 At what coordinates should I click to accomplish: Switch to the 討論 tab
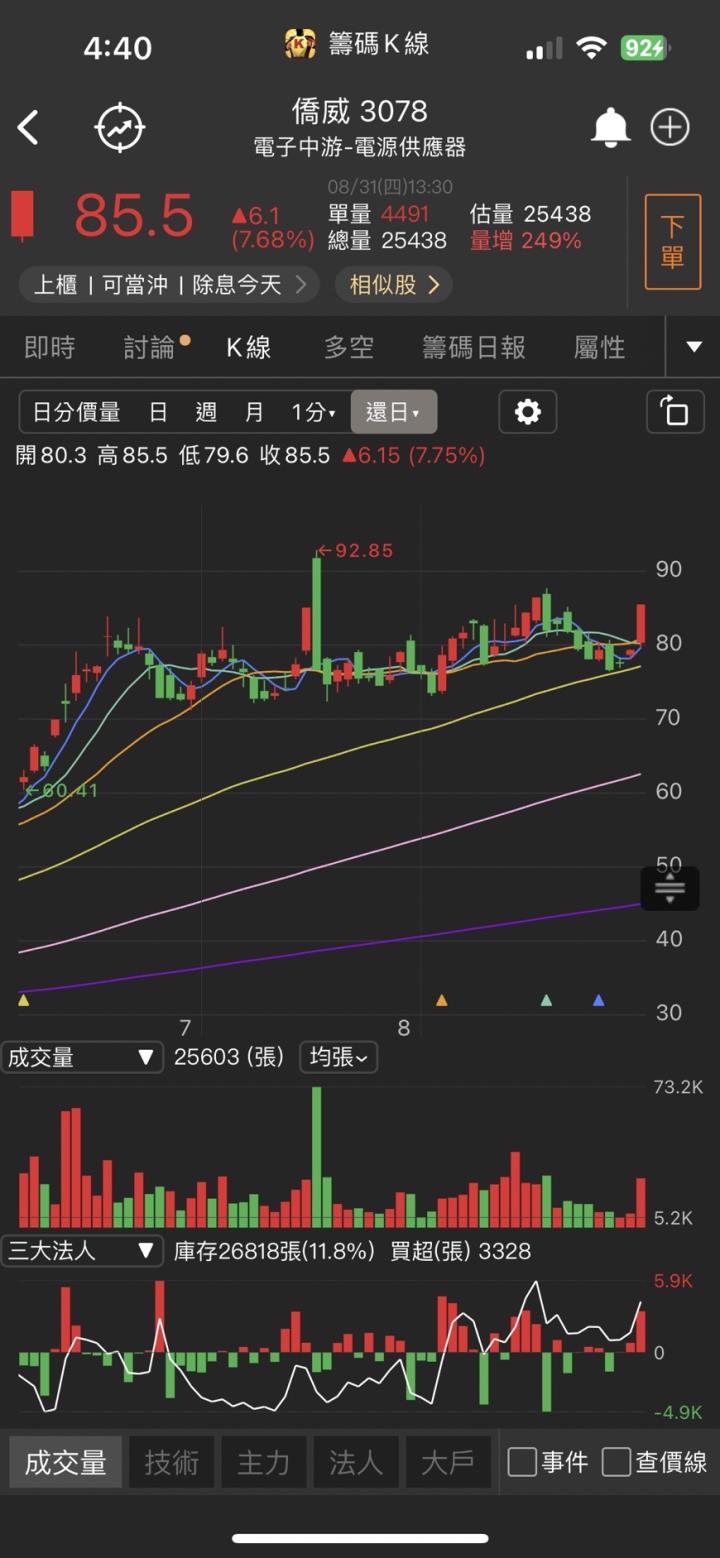[150, 347]
